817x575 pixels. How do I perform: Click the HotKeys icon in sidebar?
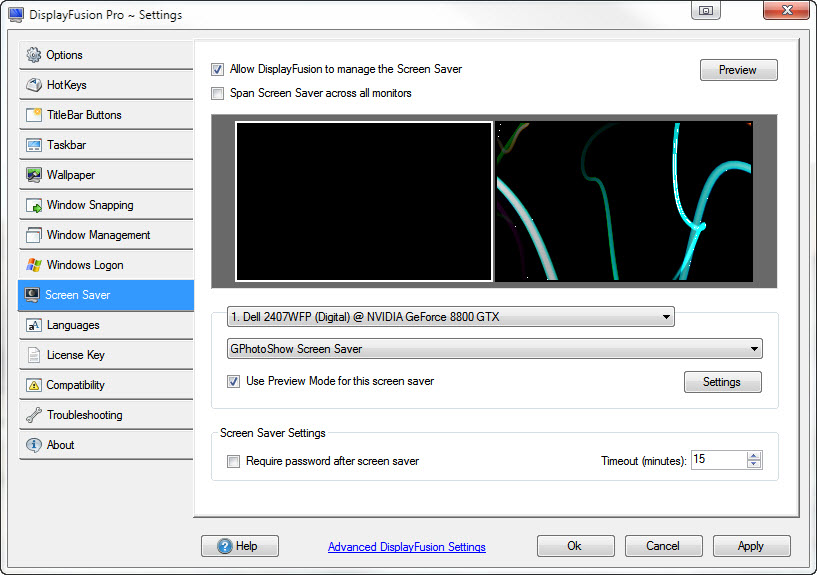(x=33, y=85)
